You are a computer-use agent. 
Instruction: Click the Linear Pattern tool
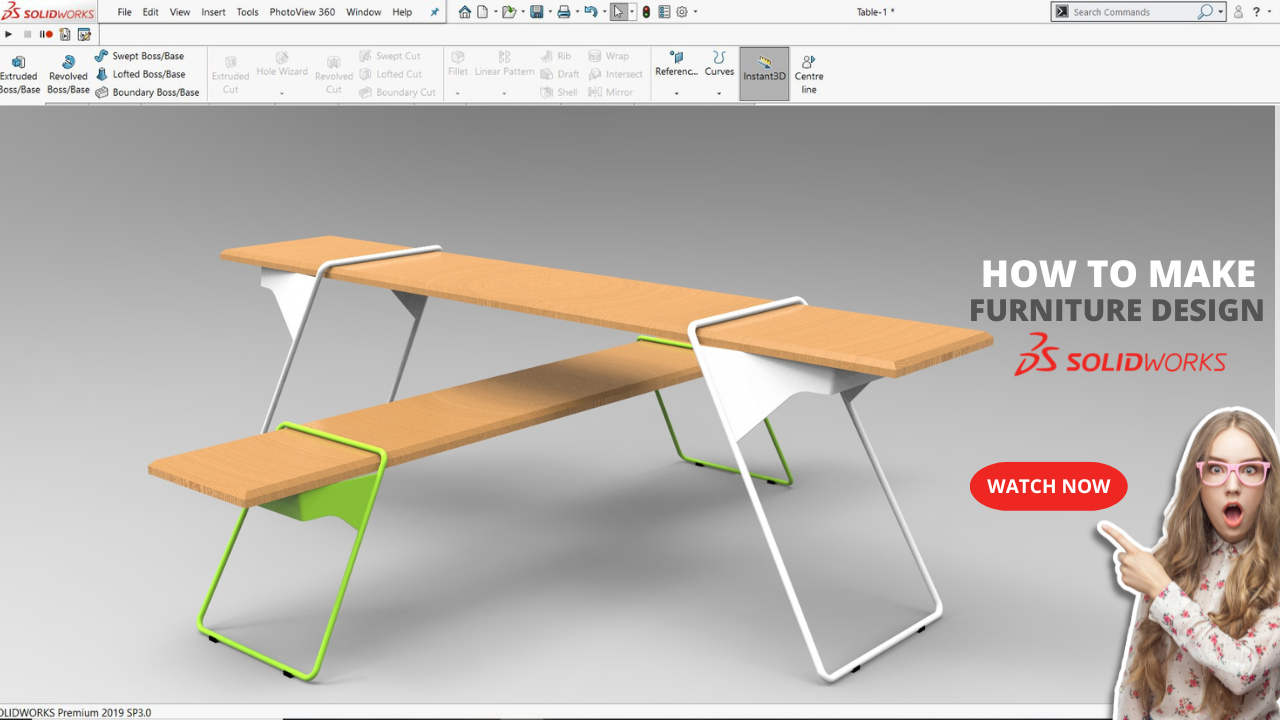point(504,65)
